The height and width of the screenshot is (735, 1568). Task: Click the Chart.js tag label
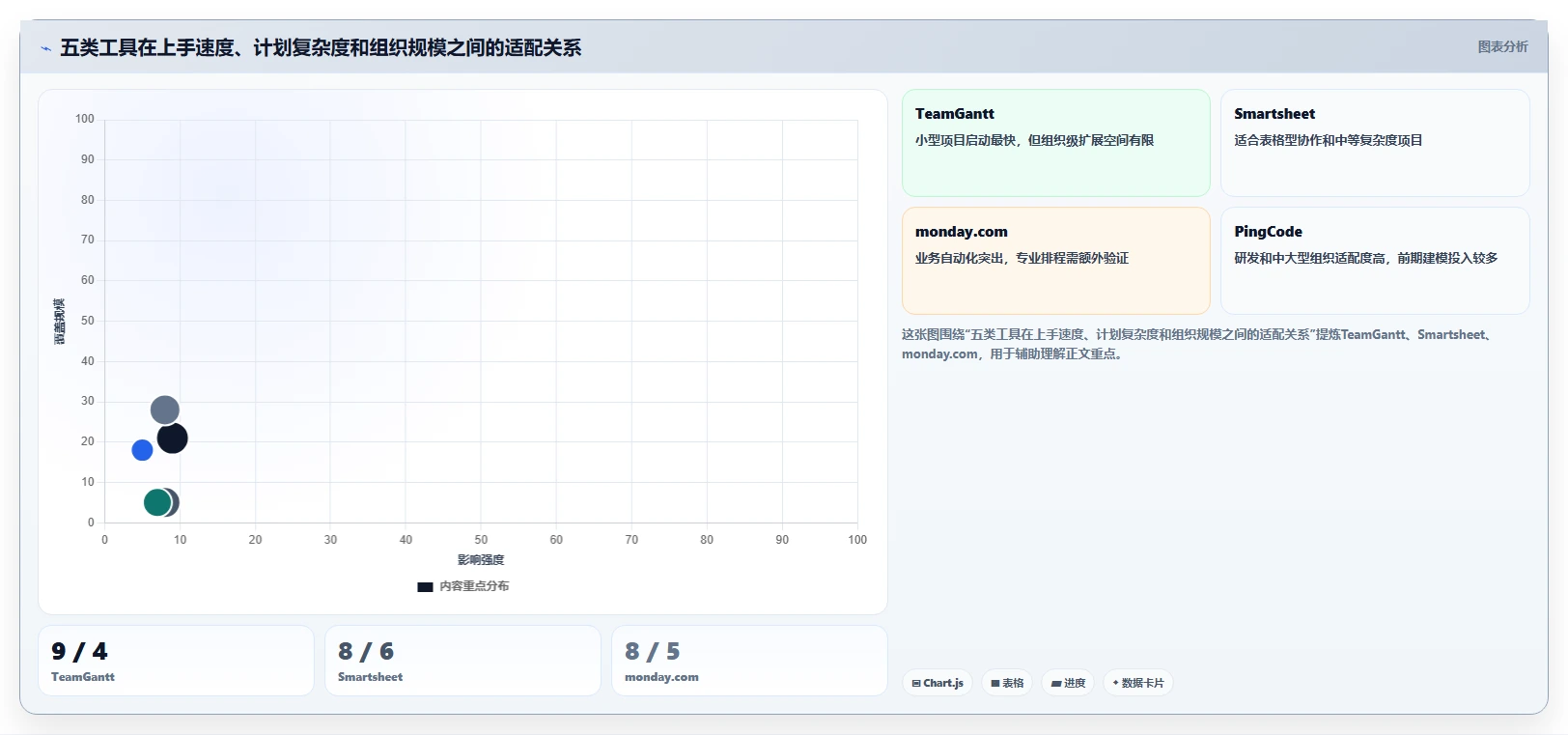pyautogui.click(x=943, y=683)
